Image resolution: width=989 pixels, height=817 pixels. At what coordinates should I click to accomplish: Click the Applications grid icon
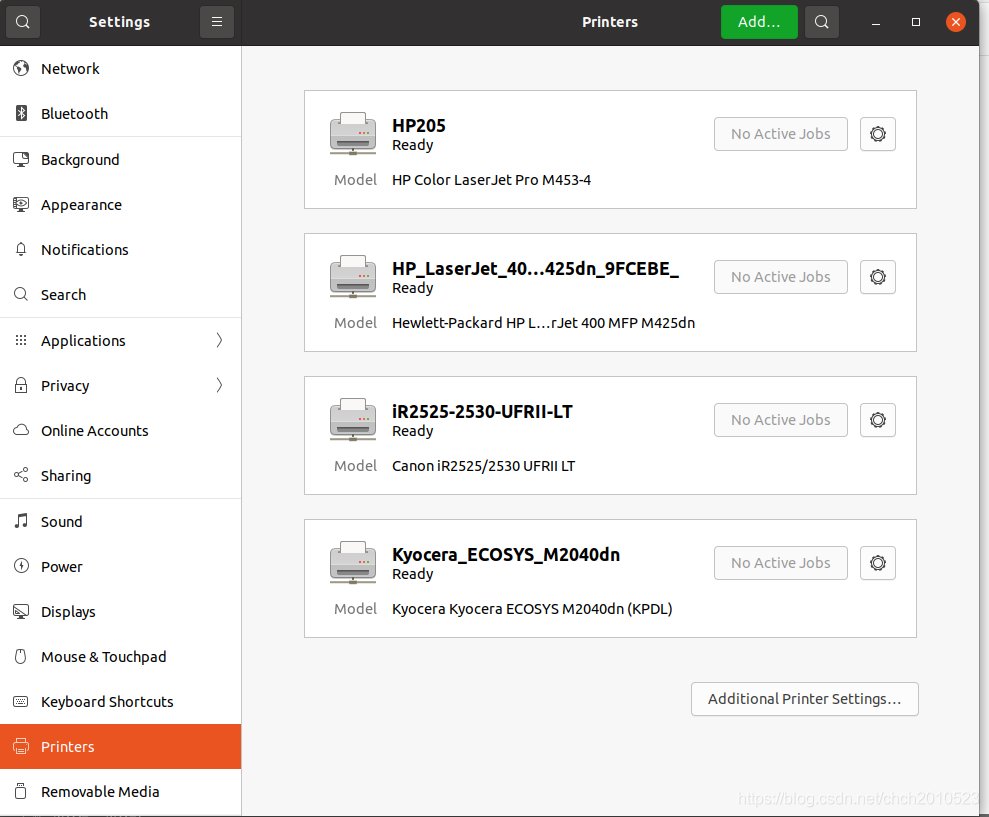[x=21, y=340]
